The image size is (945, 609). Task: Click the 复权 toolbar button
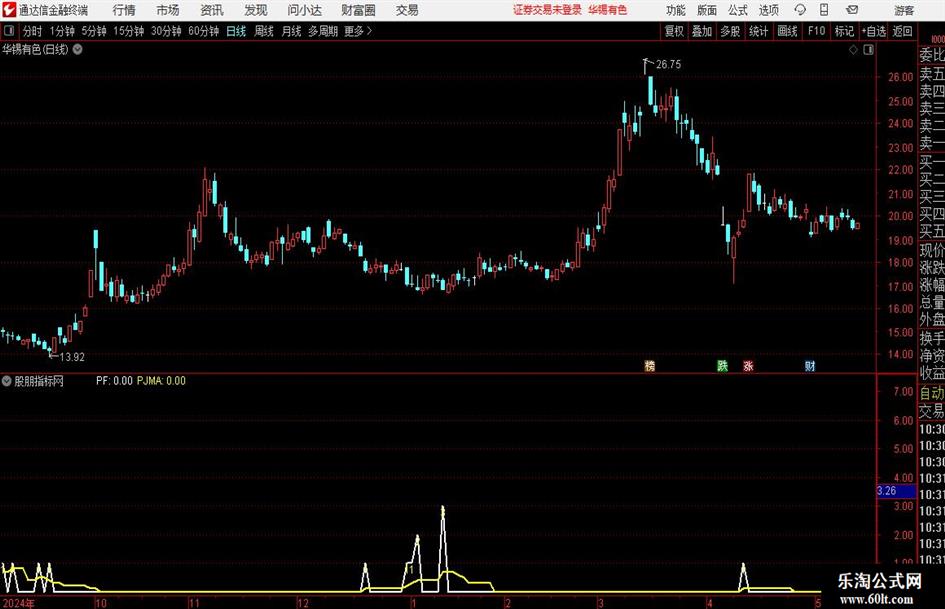coord(674,31)
